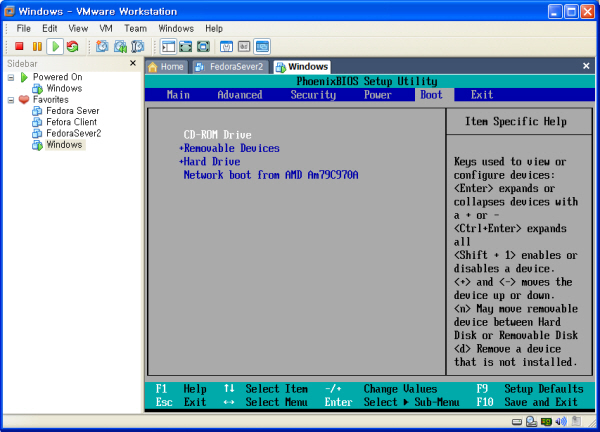
Task: Click the CD-ROM device status icon
Action: coord(531,422)
